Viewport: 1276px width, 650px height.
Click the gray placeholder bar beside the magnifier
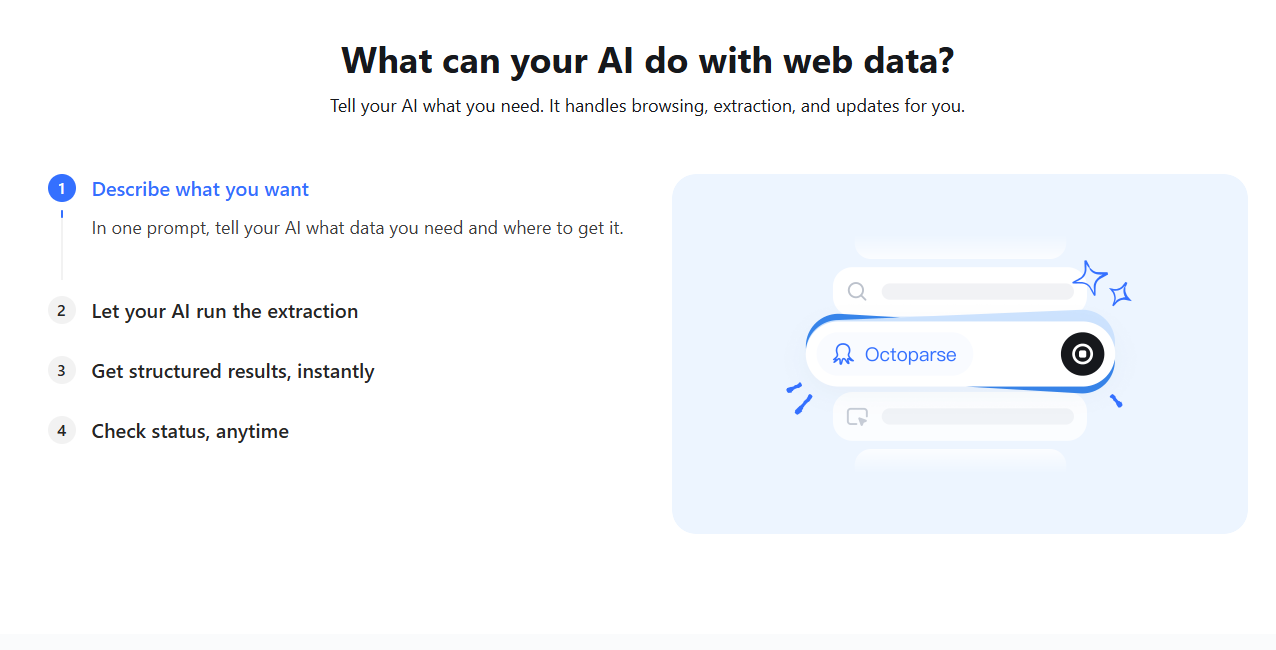tap(977, 291)
